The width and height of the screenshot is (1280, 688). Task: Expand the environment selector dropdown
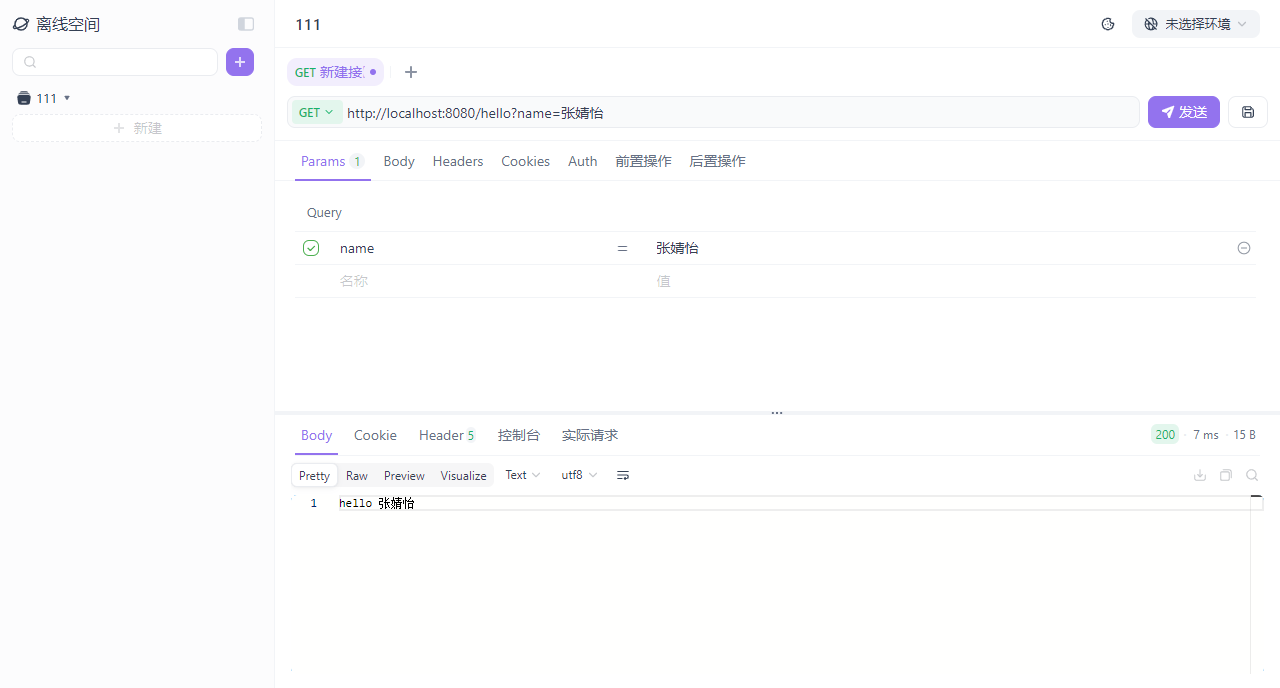tap(1196, 24)
